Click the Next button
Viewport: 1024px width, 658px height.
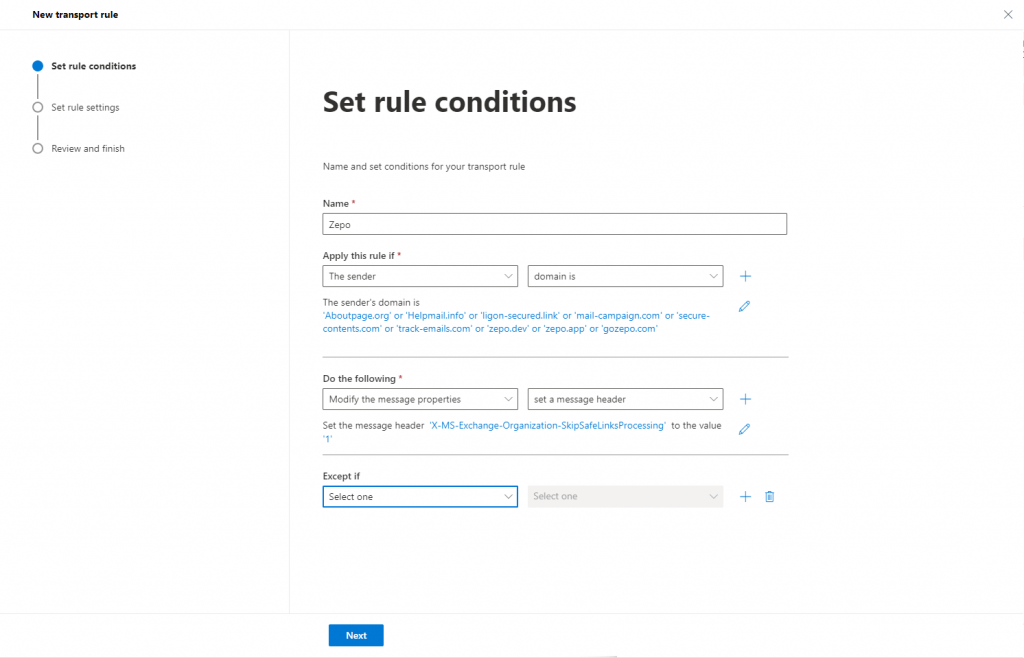point(356,635)
